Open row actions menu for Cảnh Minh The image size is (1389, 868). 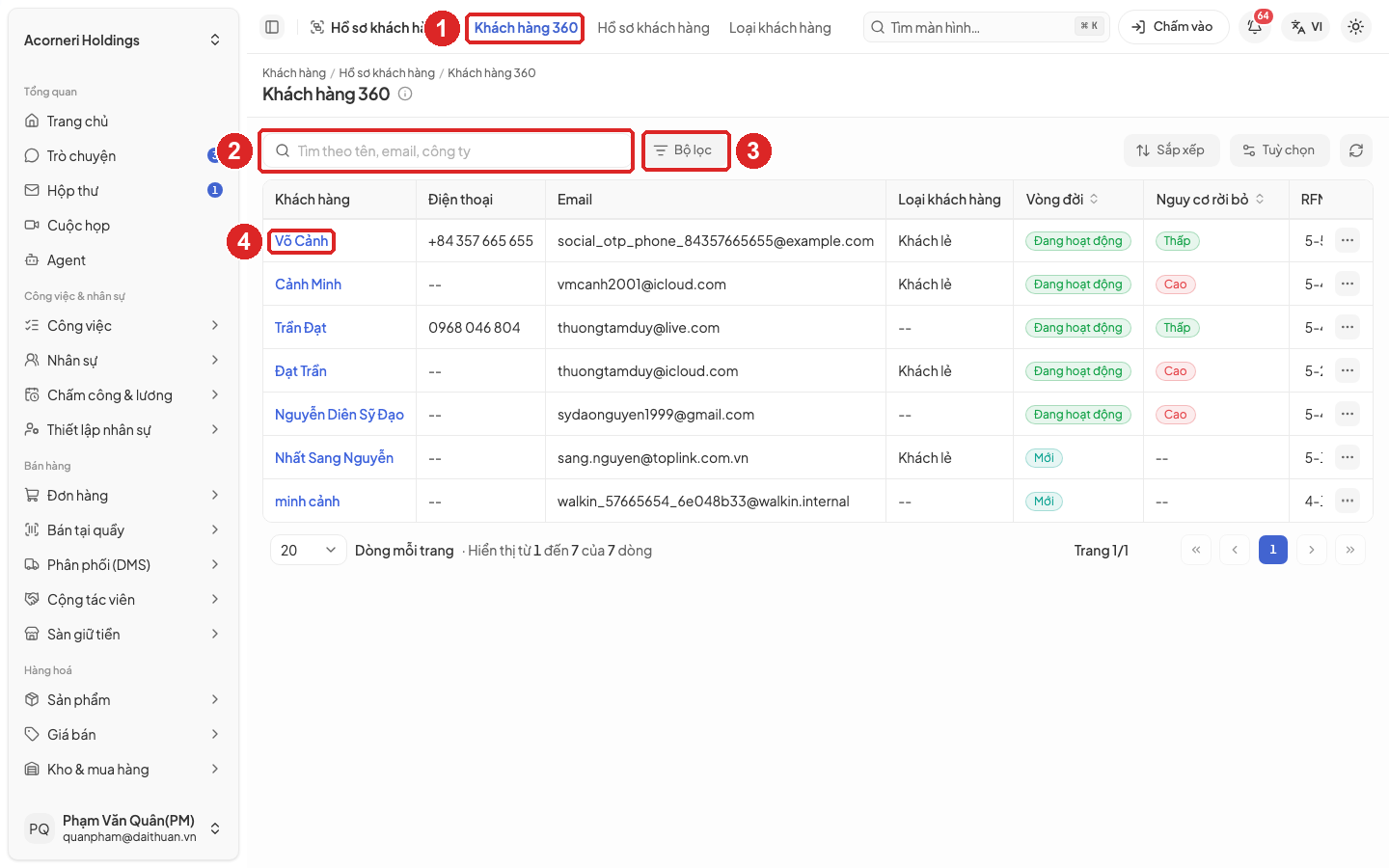(1347, 284)
